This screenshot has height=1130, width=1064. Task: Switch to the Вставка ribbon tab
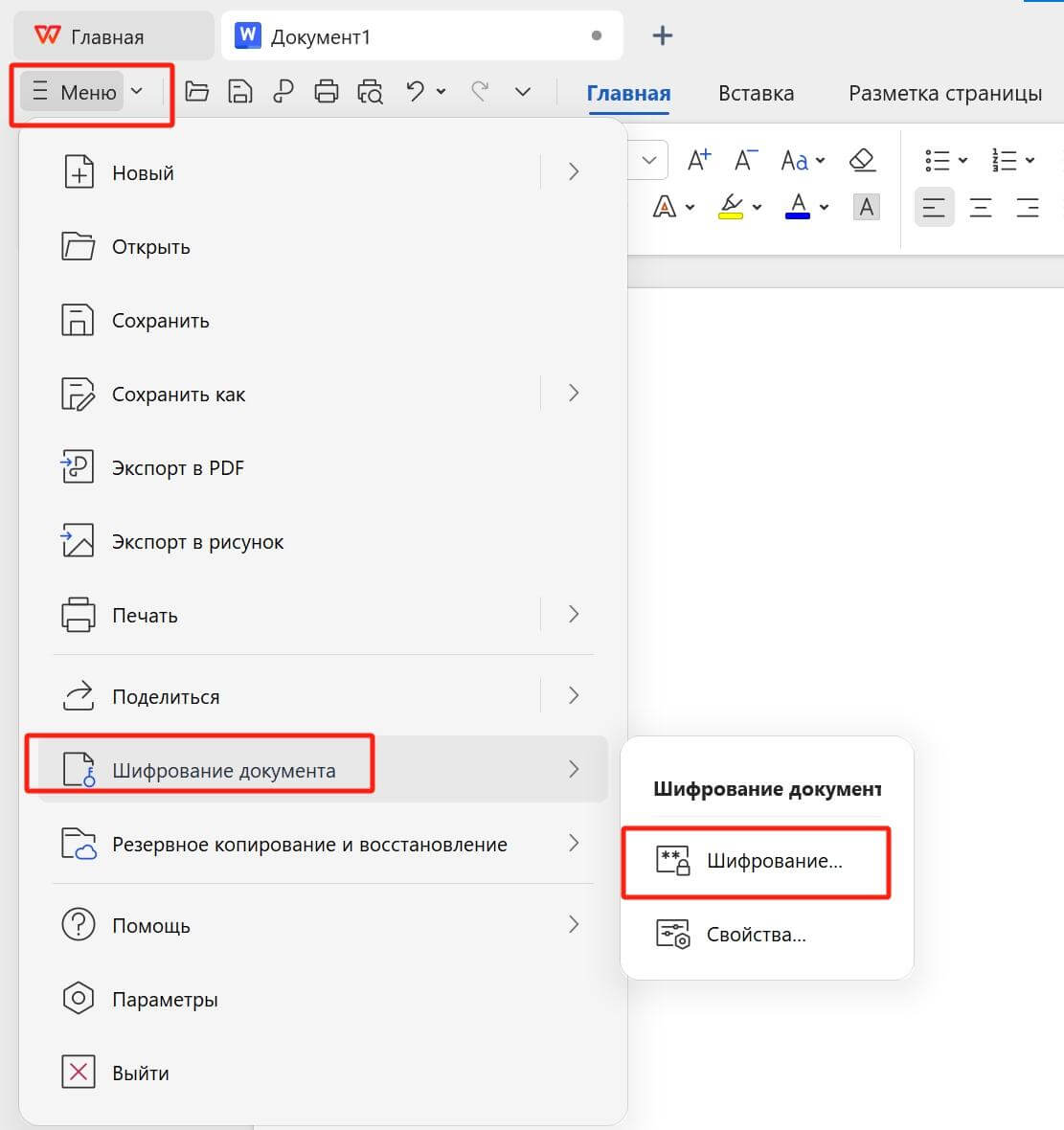(756, 93)
